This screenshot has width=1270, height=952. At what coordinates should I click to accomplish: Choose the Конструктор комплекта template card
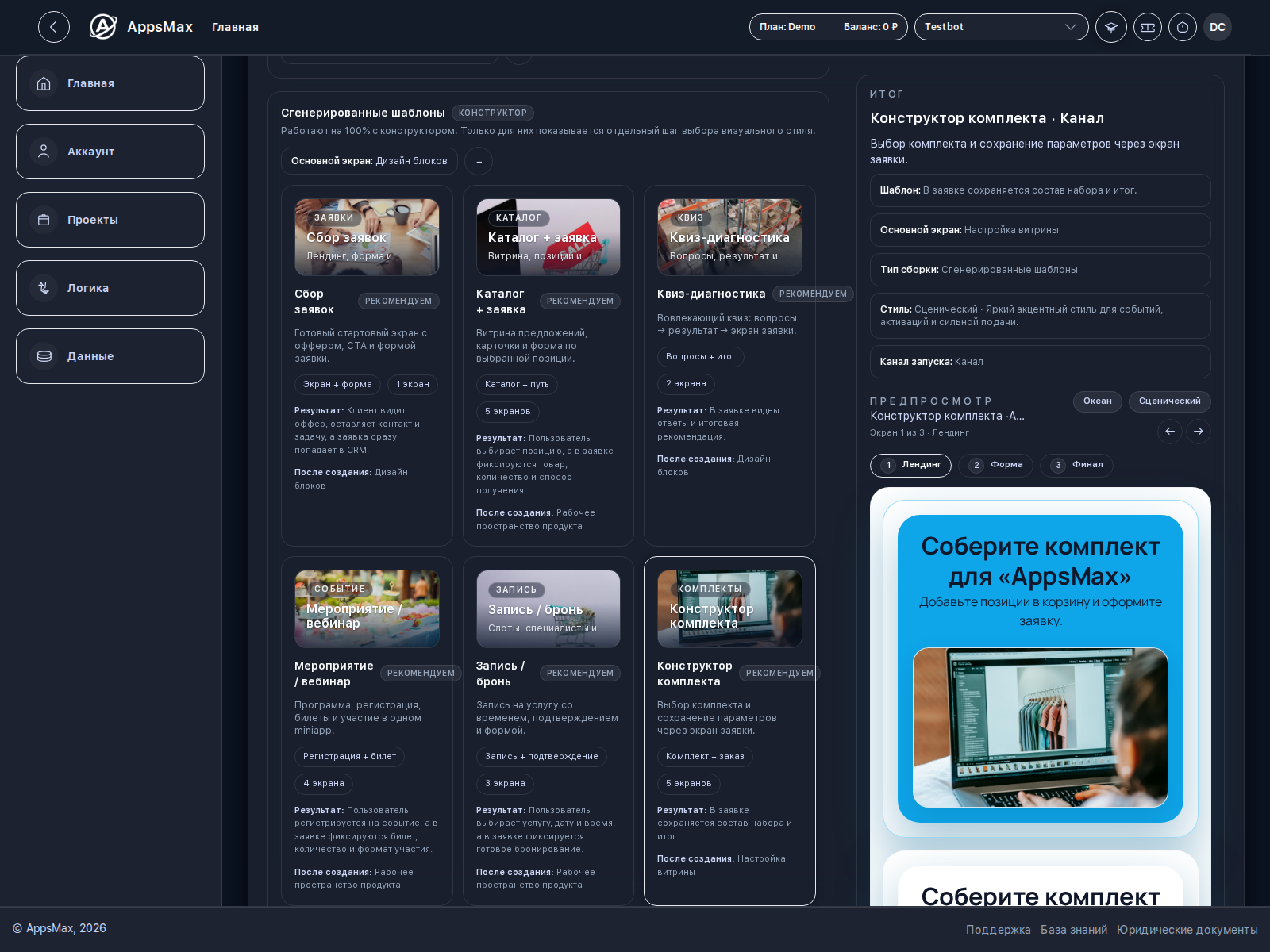tap(729, 731)
